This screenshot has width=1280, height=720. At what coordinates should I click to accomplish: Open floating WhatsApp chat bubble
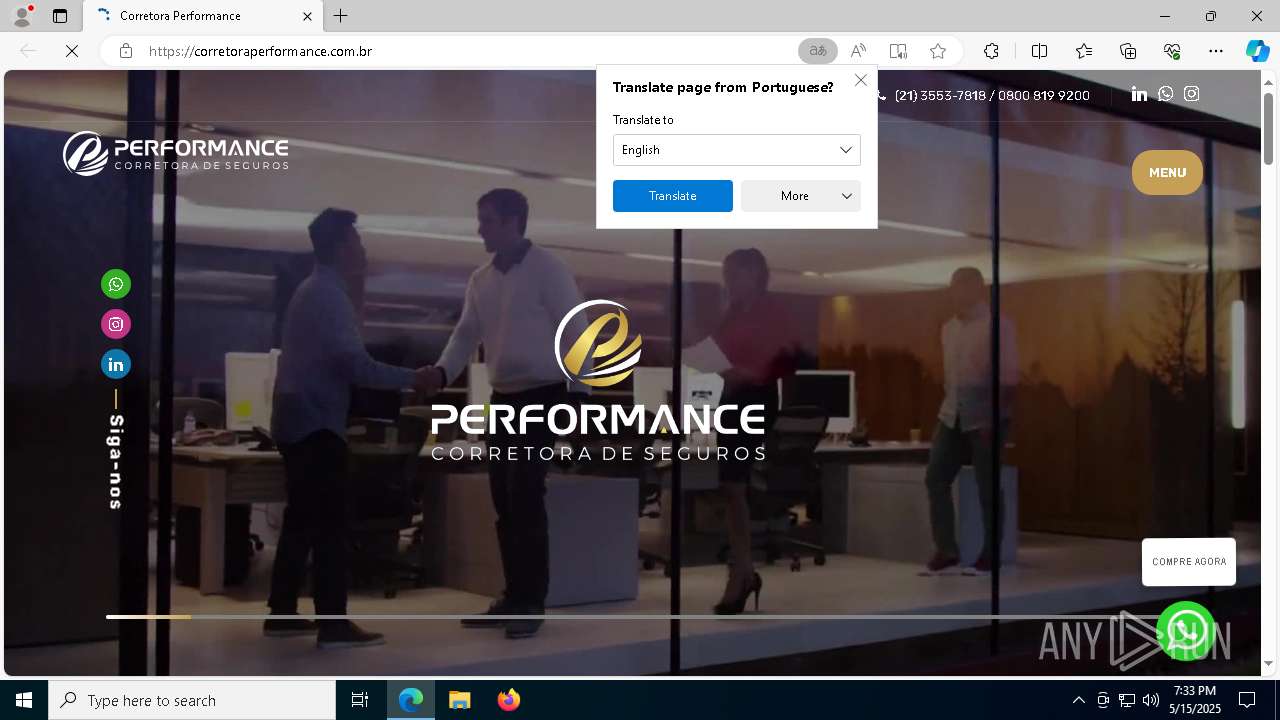1186,631
